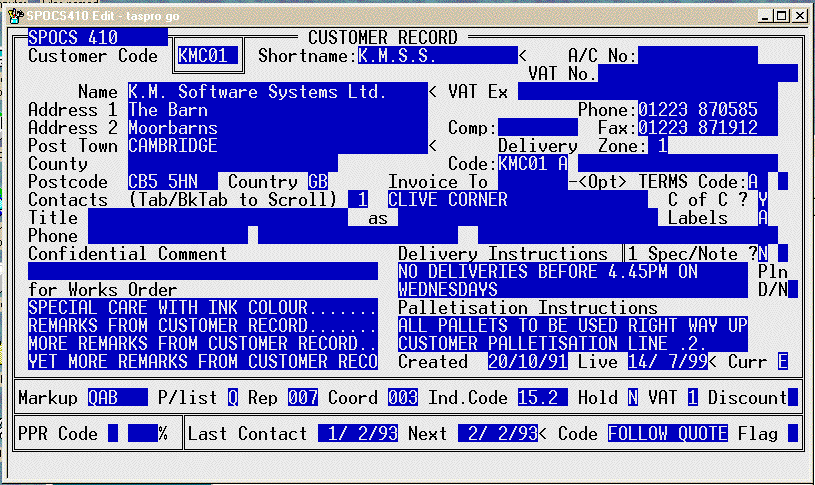Toggle the C of C ? Y field

pyautogui.click(x=763, y=199)
